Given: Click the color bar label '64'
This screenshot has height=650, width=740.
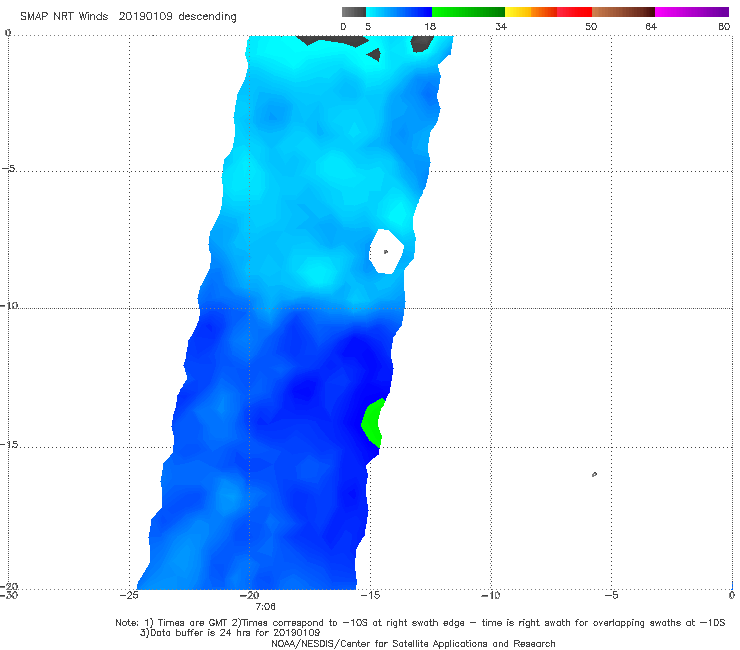Looking at the screenshot, I should (651, 26).
